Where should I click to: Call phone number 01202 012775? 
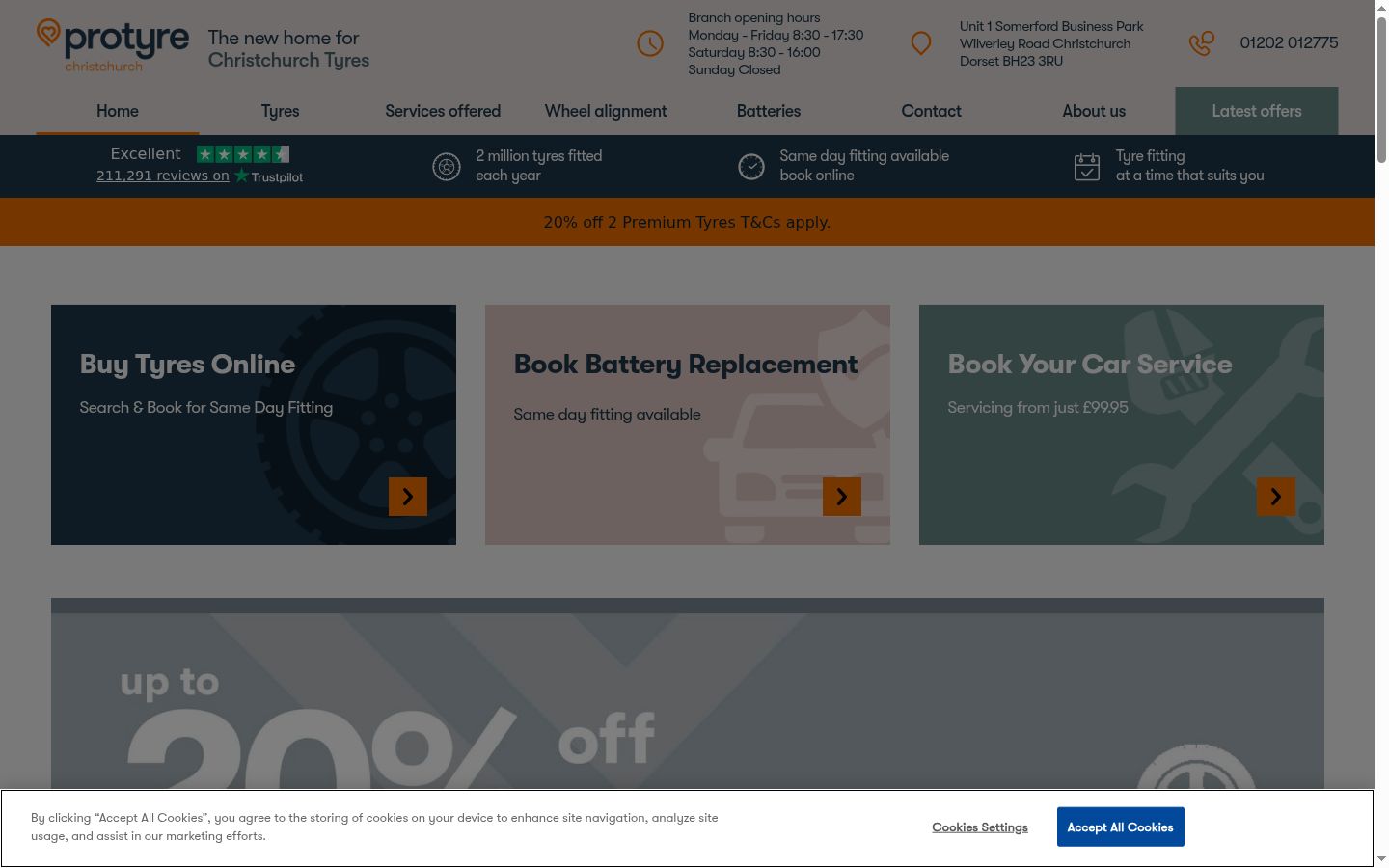click(x=1289, y=43)
